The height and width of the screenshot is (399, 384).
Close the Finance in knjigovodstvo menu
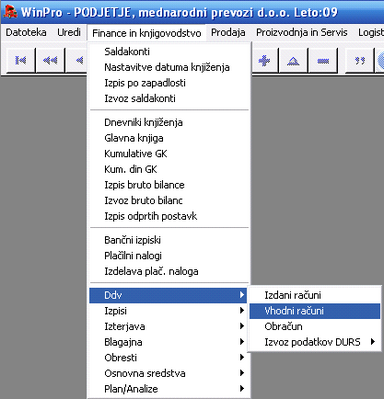(x=146, y=33)
